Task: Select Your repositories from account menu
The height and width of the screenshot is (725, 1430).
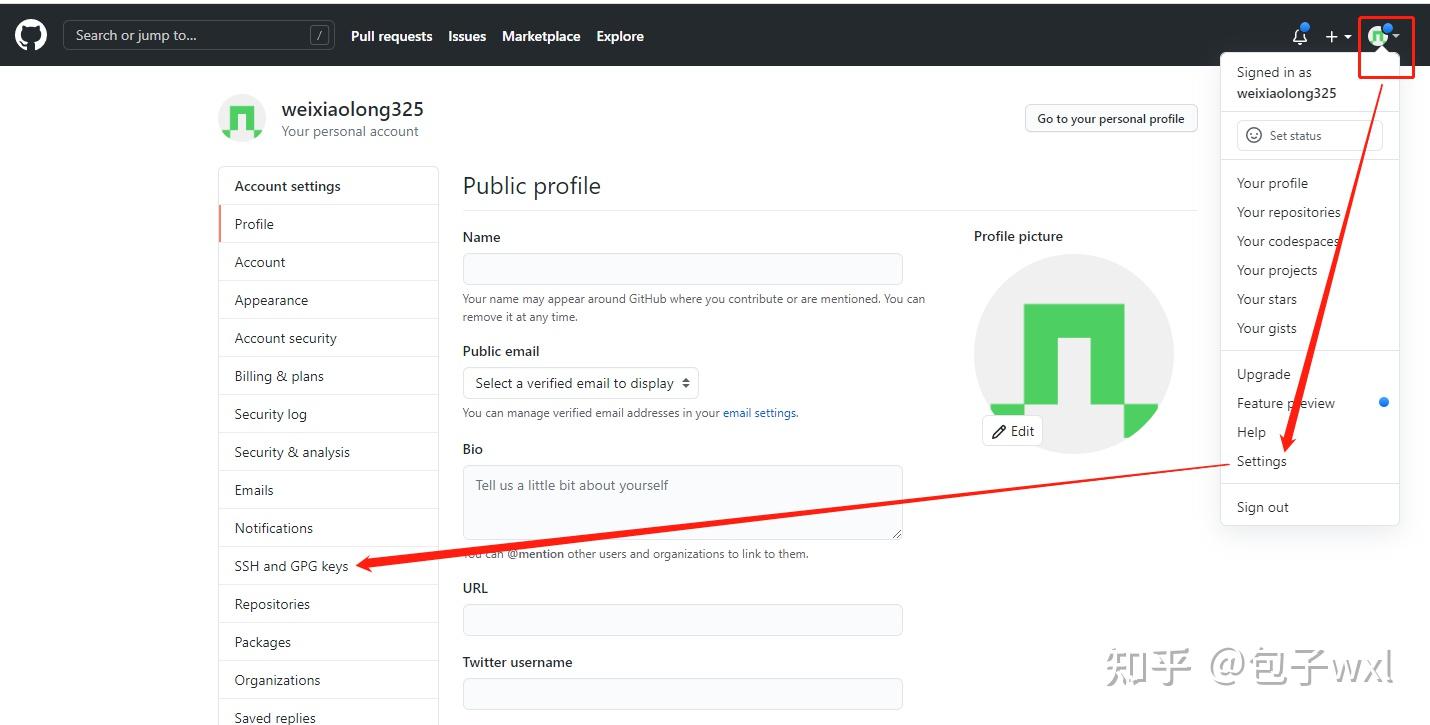Action: coord(1288,212)
